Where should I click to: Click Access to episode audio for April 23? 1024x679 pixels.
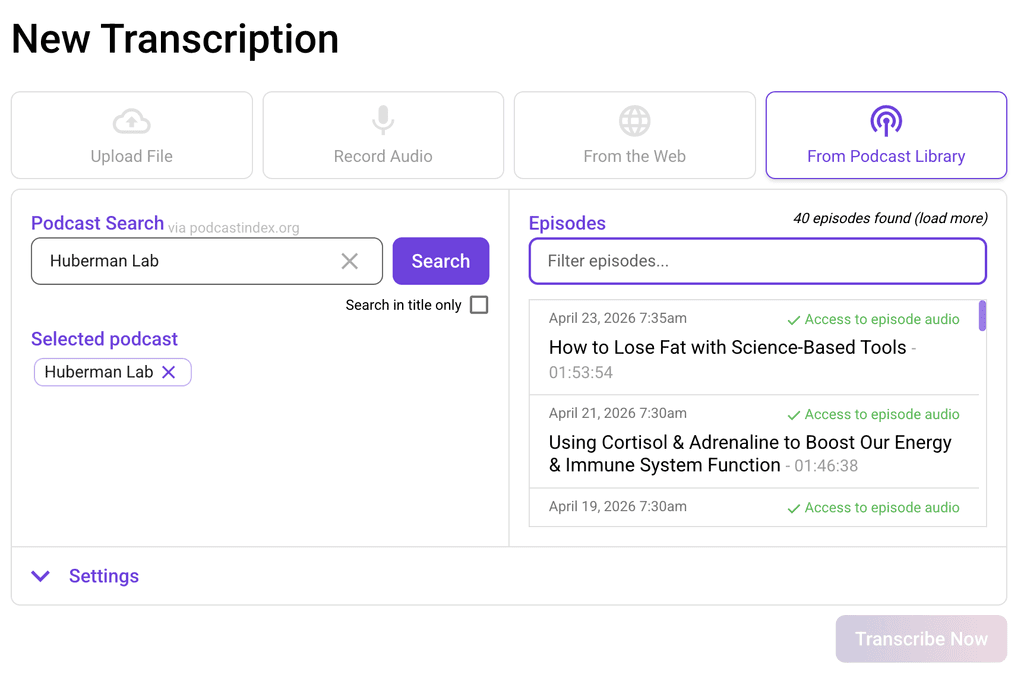[x=874, y=319]
